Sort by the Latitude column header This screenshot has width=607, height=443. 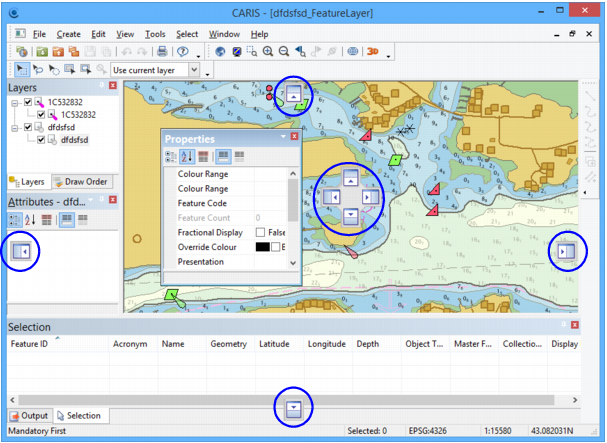(274, 344)
